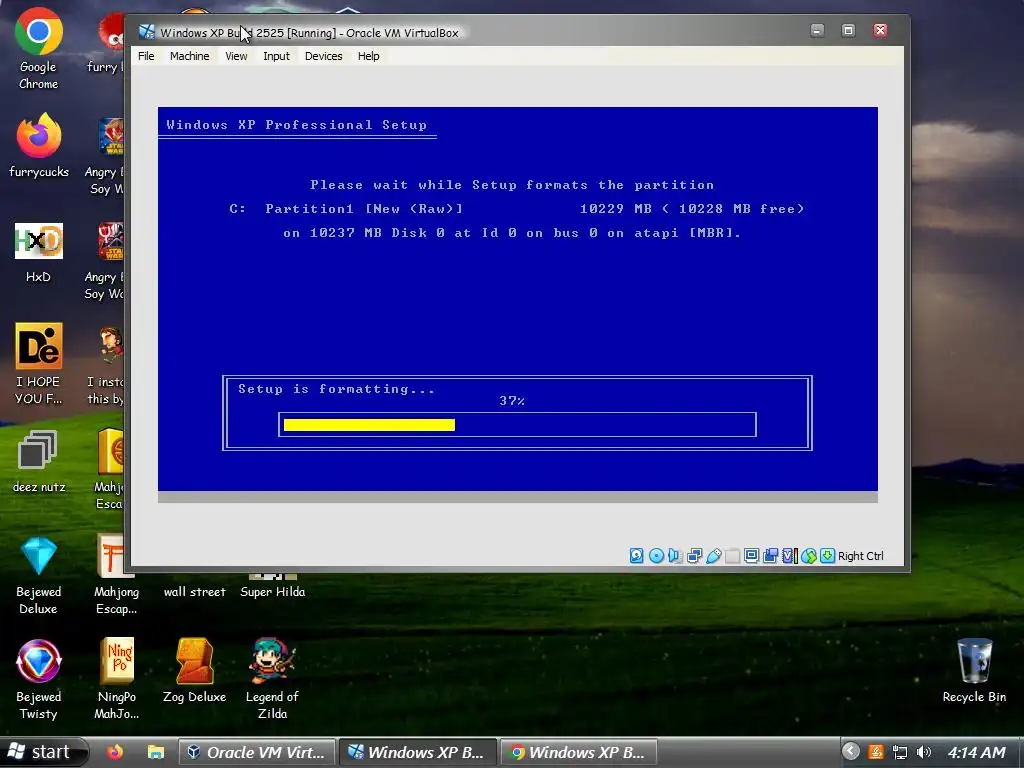Switch to Oracle VM Virt... taskbar button

pos(257,752)
